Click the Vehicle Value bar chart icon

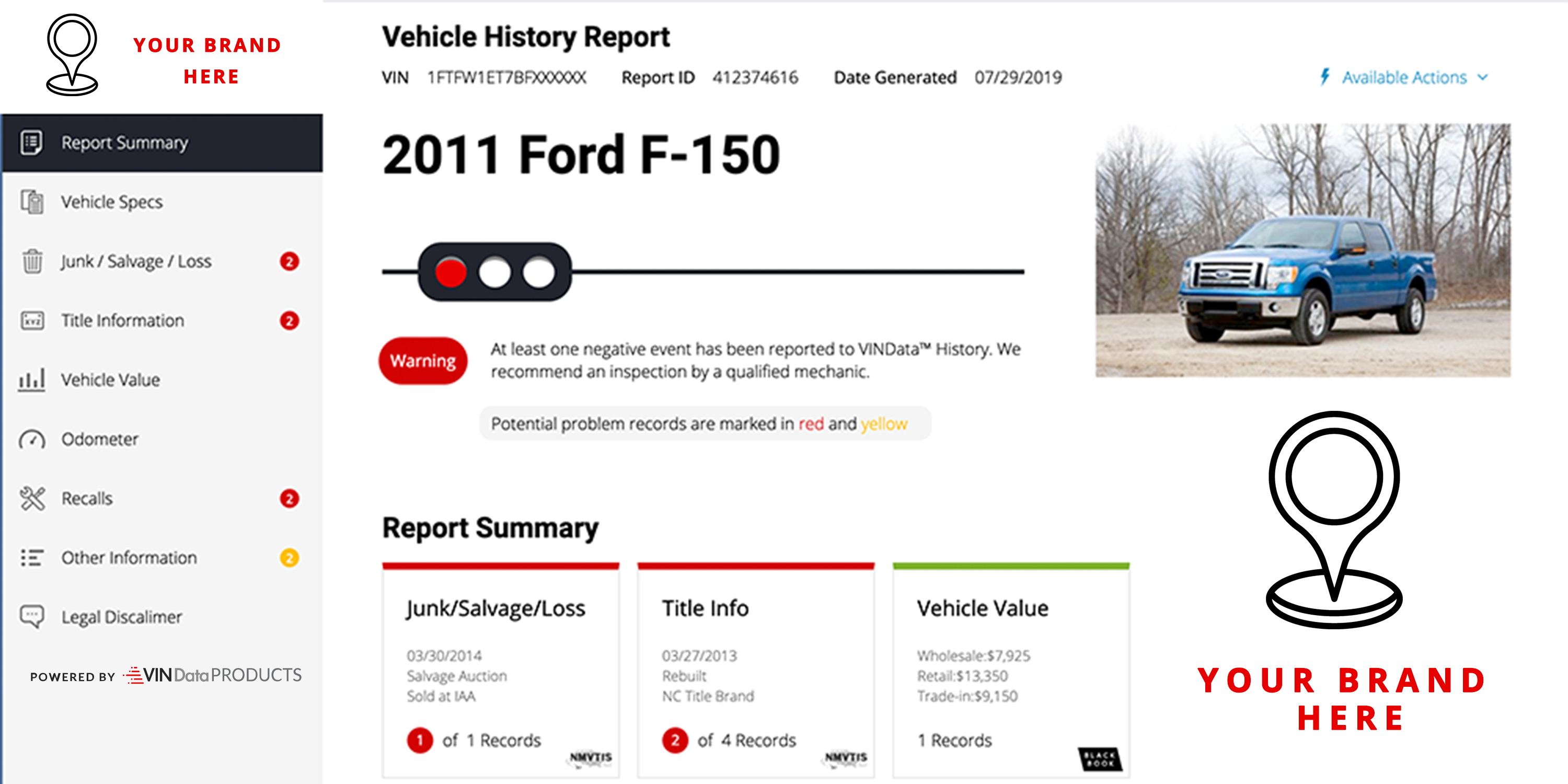pyautogui.click(x=32, y=379)
